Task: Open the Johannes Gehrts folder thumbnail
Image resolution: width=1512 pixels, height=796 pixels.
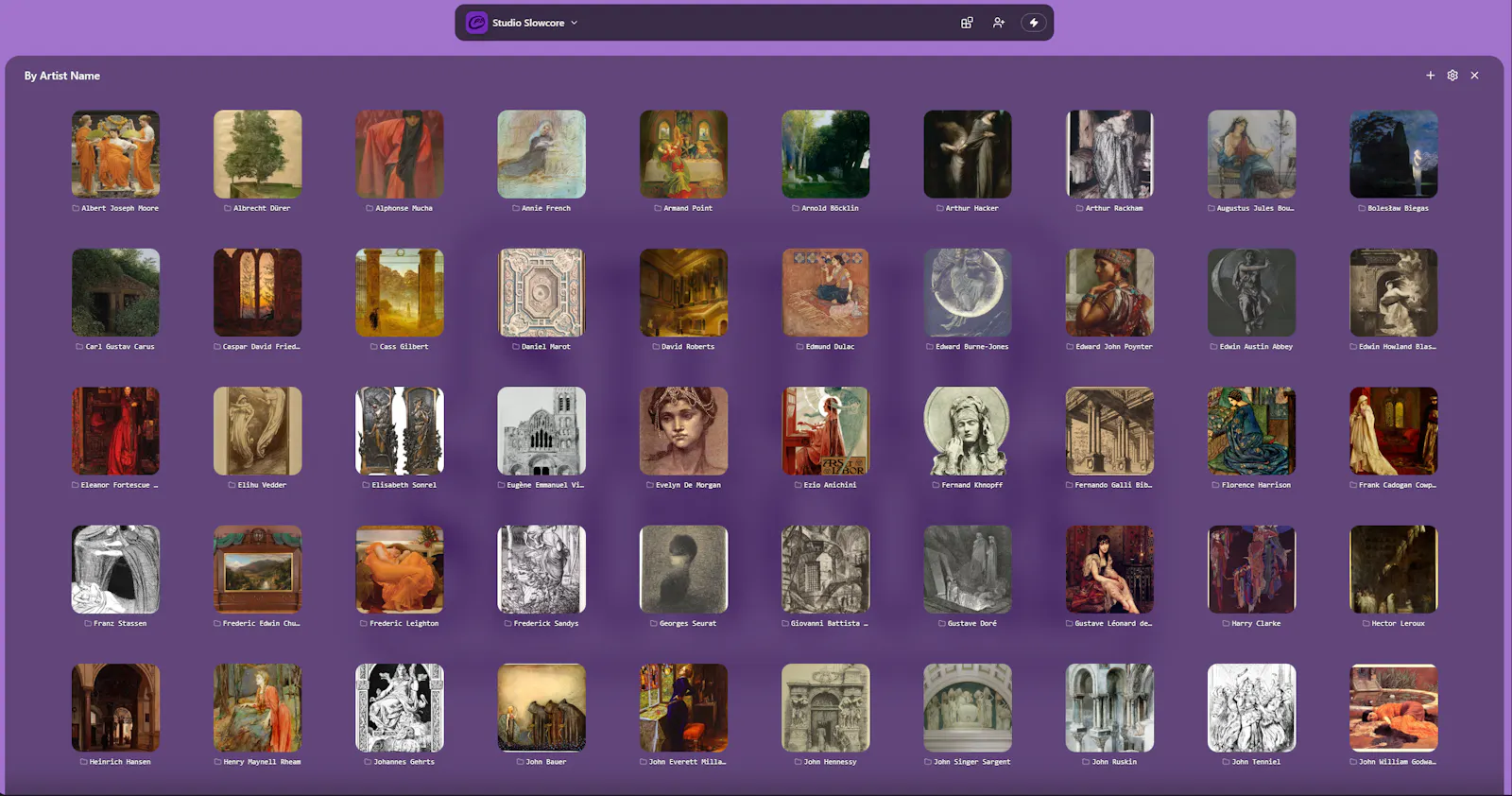Action: 400,708
